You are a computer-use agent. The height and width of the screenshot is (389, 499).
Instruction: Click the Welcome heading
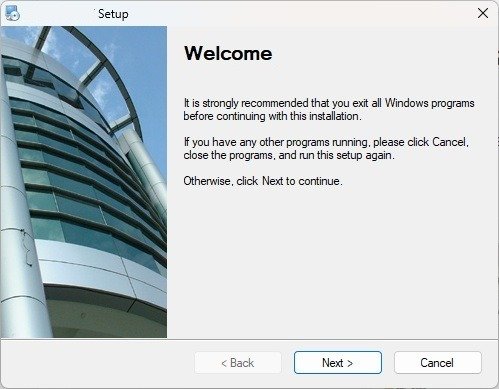228,53
